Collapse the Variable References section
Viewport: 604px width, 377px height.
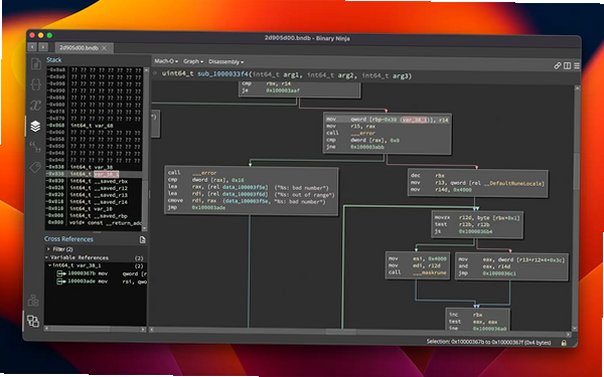(47, 257)
